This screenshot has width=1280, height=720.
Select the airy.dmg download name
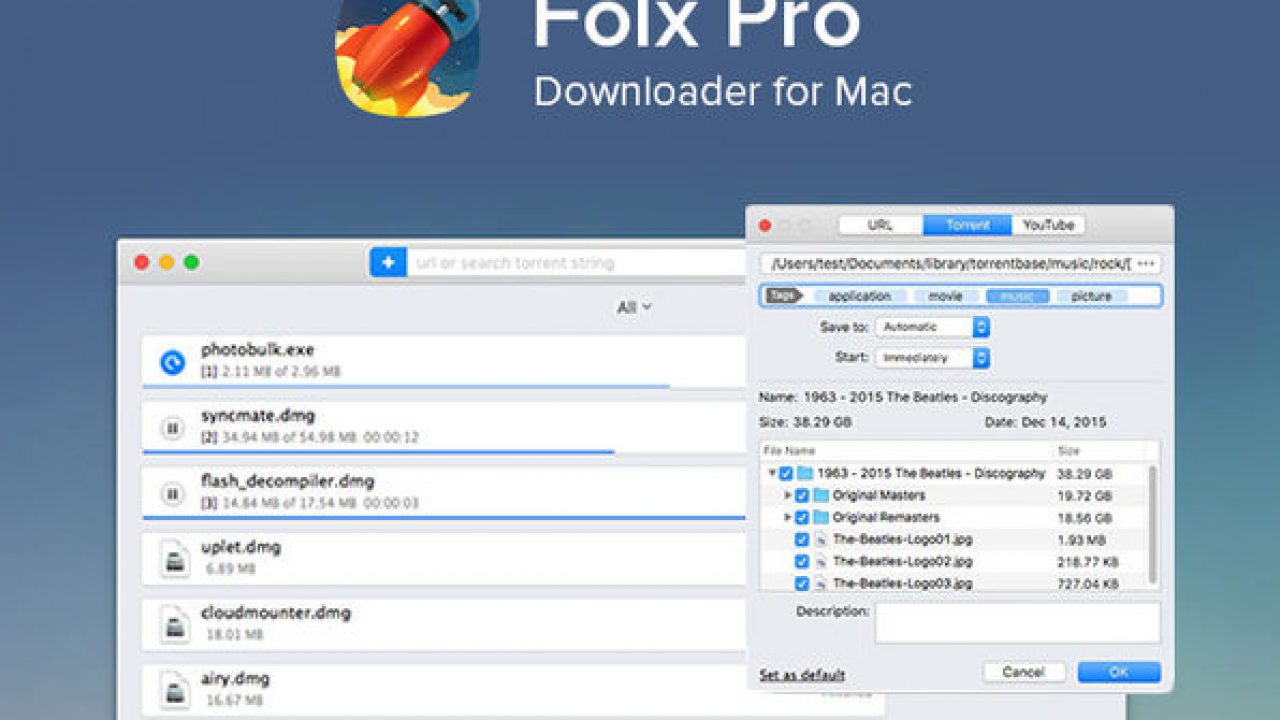pos(235,679)
